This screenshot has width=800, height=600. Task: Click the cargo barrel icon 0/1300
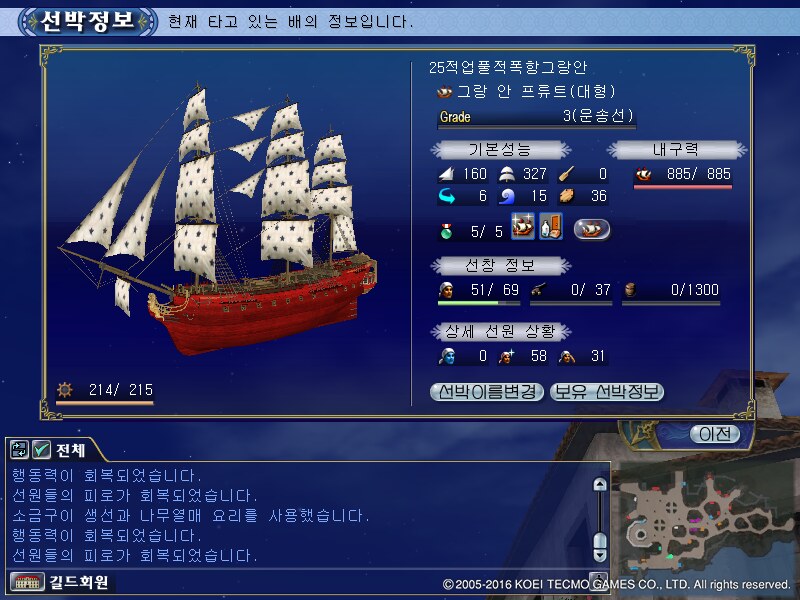click(x=631, y=290)
